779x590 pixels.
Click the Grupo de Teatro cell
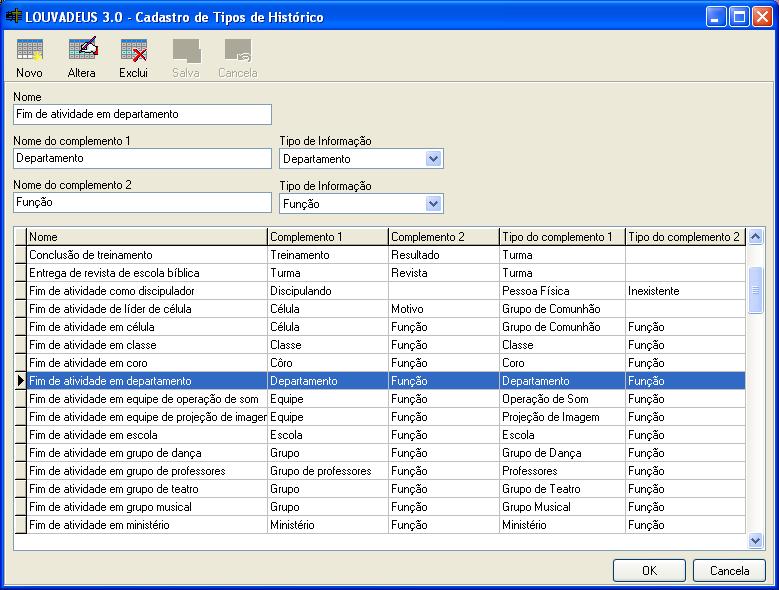pyautogui.click(x=562, y=489)
